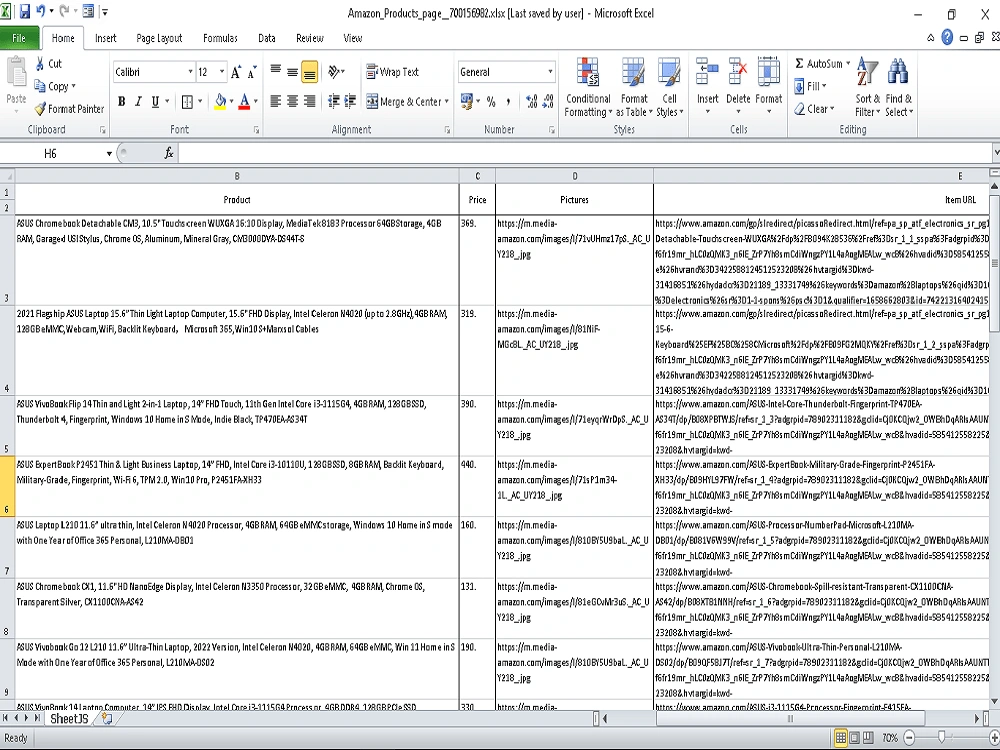Select Middle Align in Alignment group
Image resolution: width=1000 pixels, height=750 pixels.
click(292, 72)
